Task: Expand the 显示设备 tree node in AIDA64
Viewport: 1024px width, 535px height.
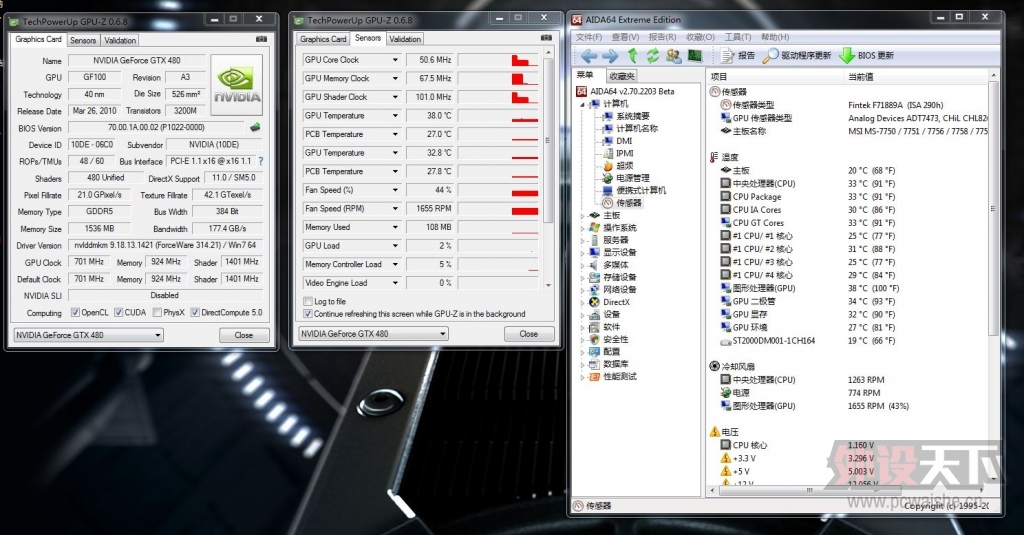Action: click(x=583, y=252)
